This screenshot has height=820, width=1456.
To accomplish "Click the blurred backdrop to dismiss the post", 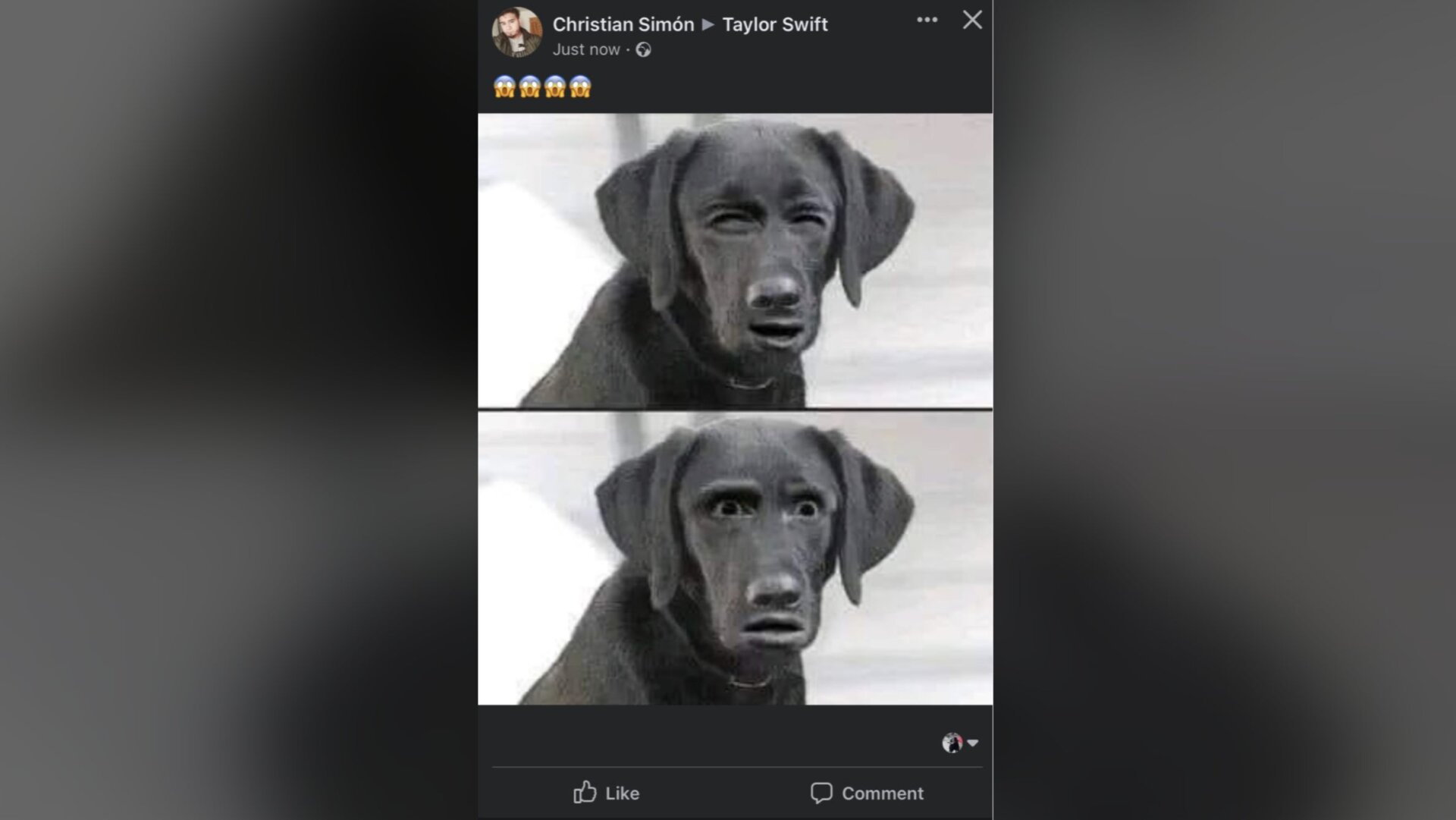I will [x=227, y=410].
